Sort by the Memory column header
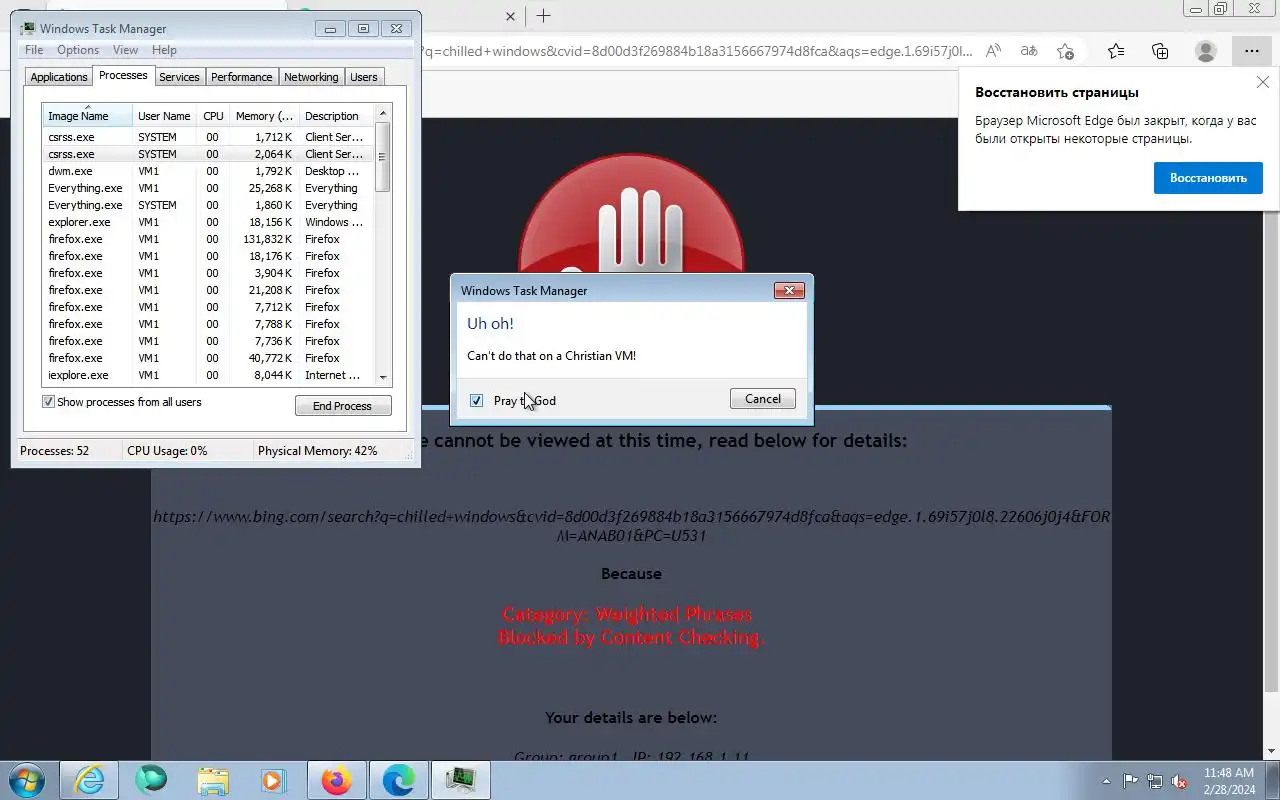1280x800 pixels. (x=264, y=116)
